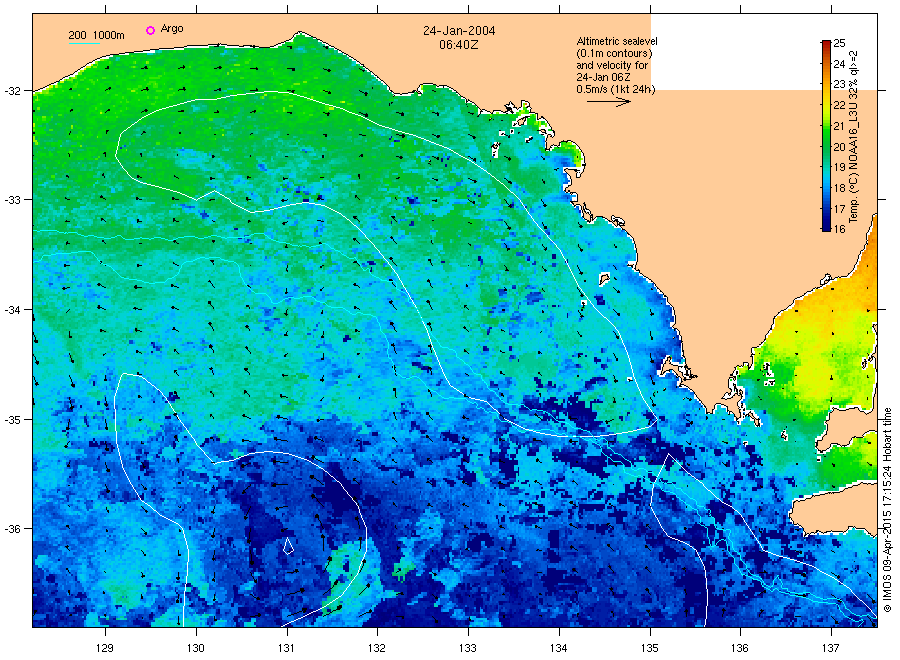Click the '22' label on the color scale
The image size is (900, 660).
839,105
